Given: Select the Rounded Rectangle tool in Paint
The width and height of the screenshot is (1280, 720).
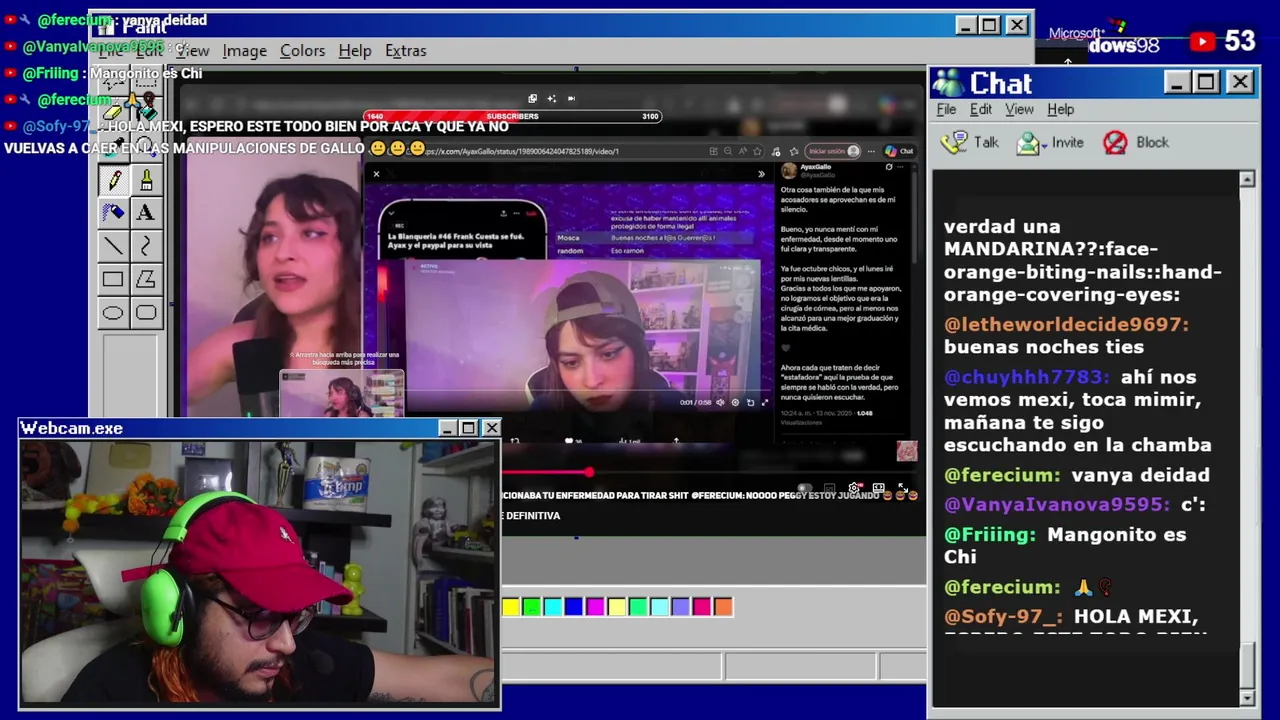Looking at the screenshot, I should point(146,313).
